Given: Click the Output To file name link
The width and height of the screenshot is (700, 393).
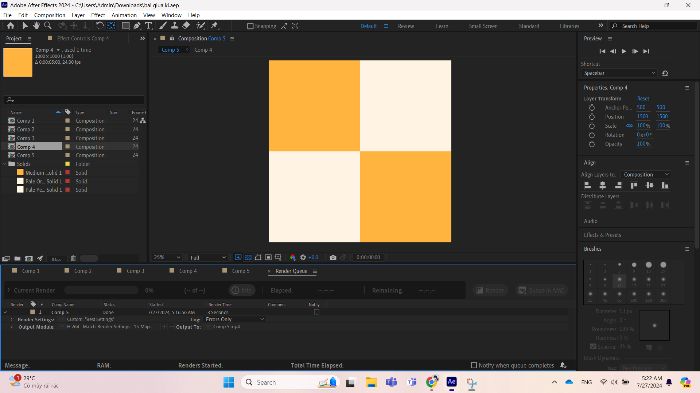Looking at the screenshot, I should [226, 327].
